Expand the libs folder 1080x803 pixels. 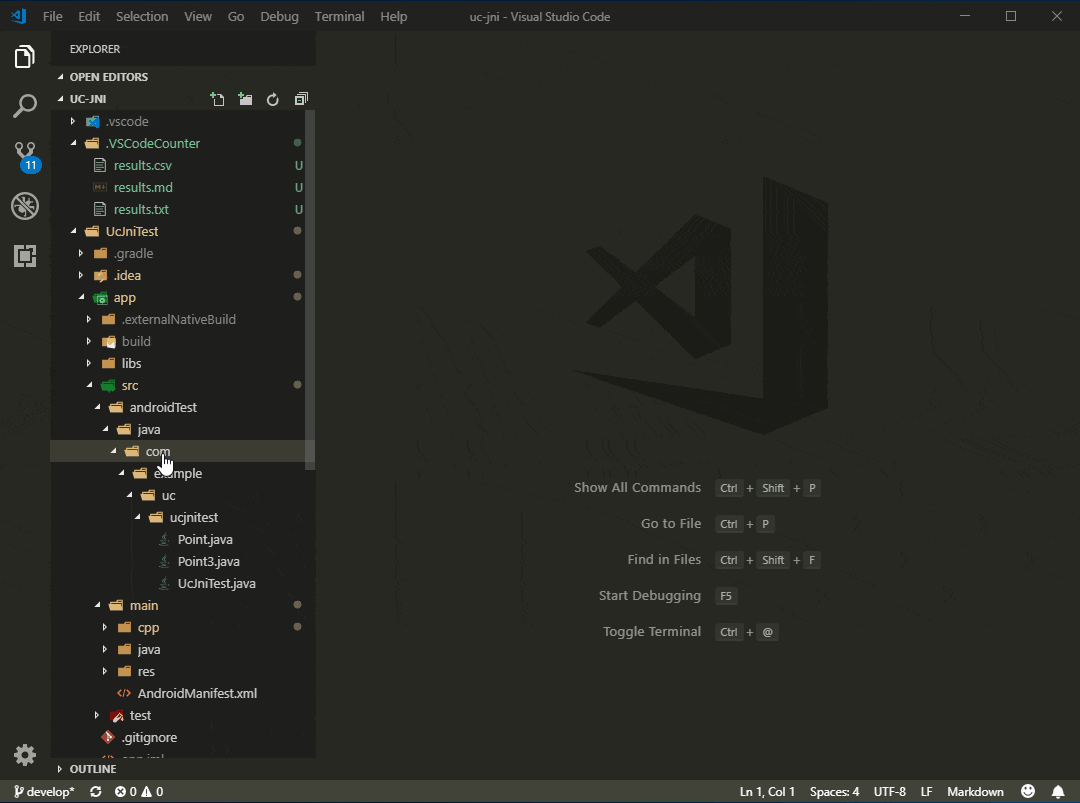click(x=183, y=364)
